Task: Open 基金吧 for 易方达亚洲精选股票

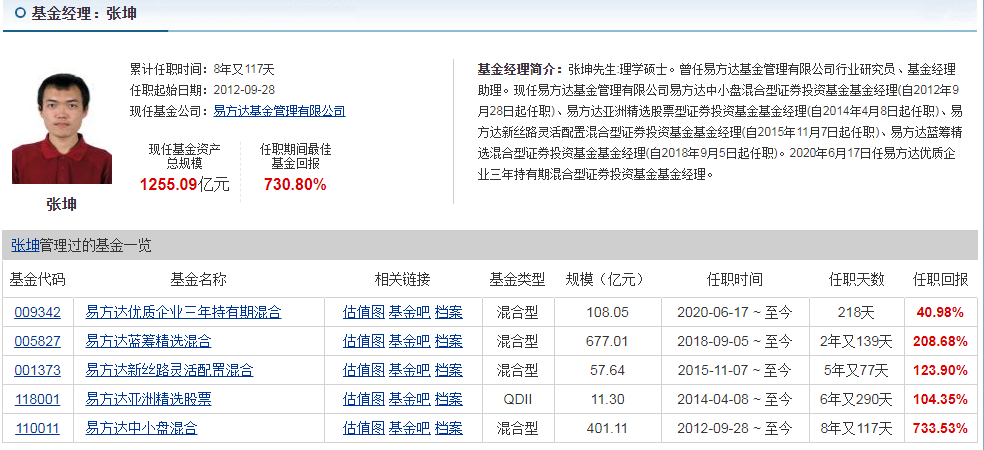Action: [410, 399]
